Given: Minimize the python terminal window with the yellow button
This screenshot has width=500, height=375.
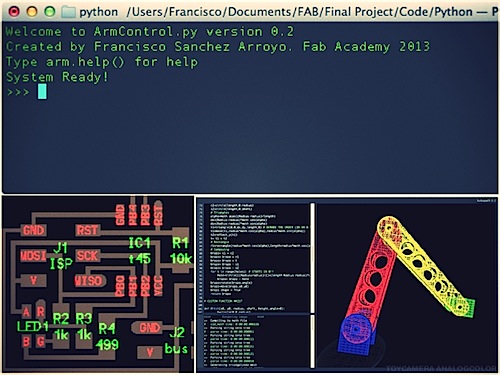Looking at the screenshot, I should pyautogui.click(x=32, y=12).
